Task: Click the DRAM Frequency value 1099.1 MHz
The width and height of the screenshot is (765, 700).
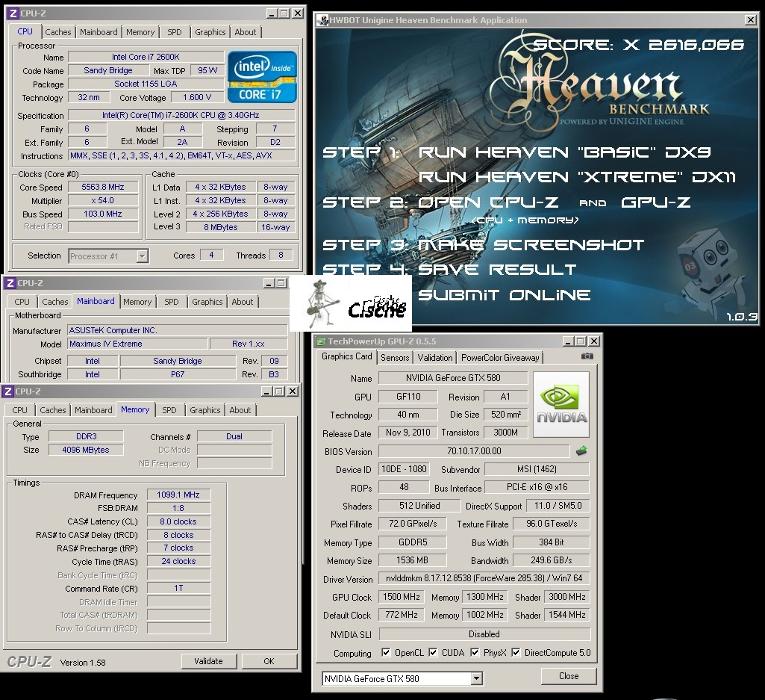Action: tap(178, 495)
